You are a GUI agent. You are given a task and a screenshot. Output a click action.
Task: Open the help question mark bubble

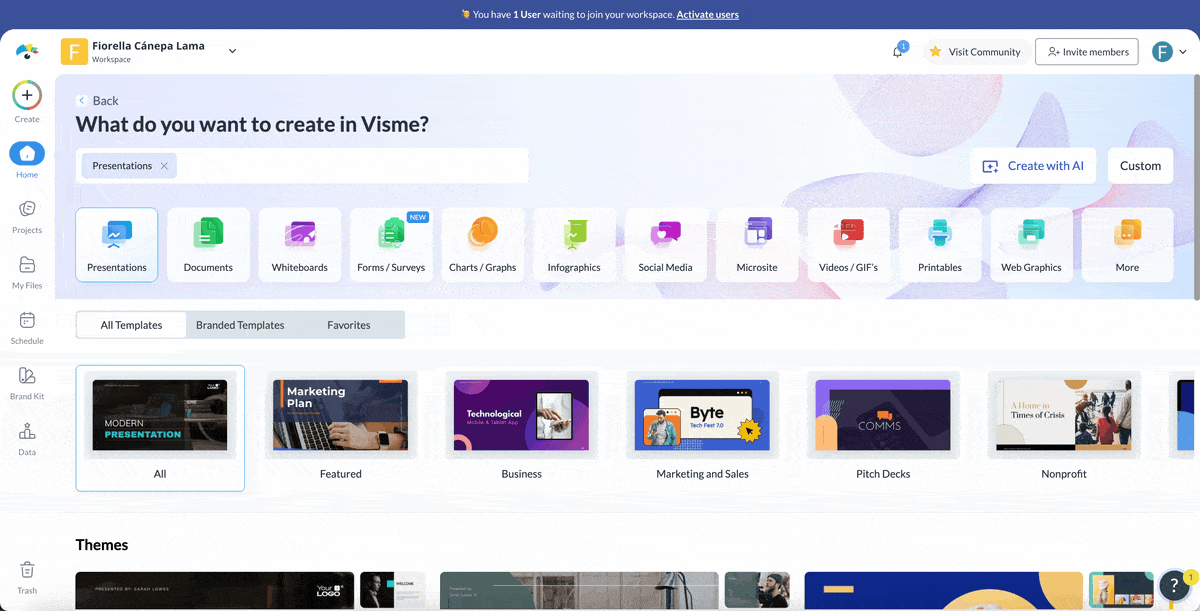coord(1175,586)
